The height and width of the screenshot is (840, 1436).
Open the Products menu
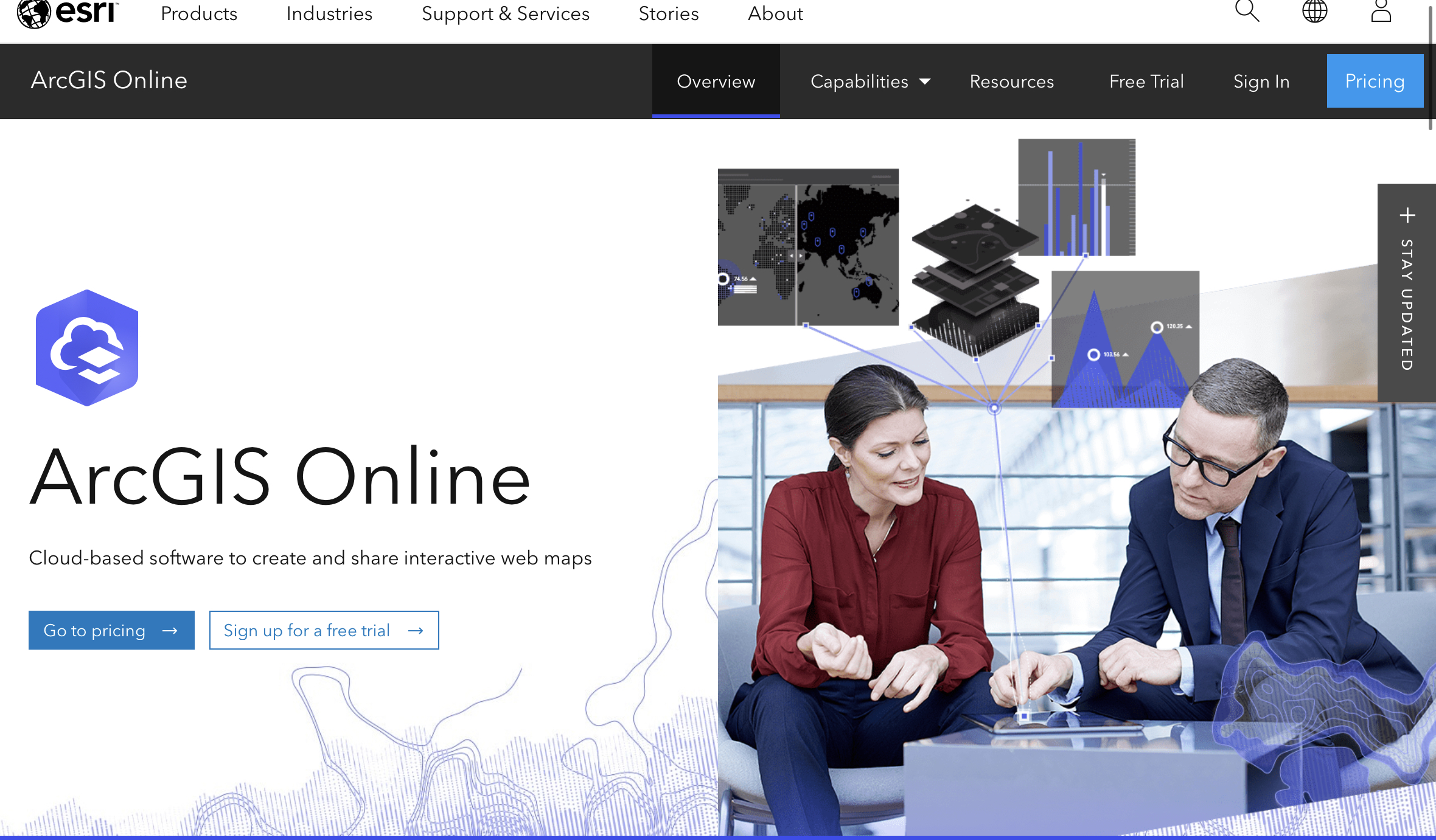[199, 13]
